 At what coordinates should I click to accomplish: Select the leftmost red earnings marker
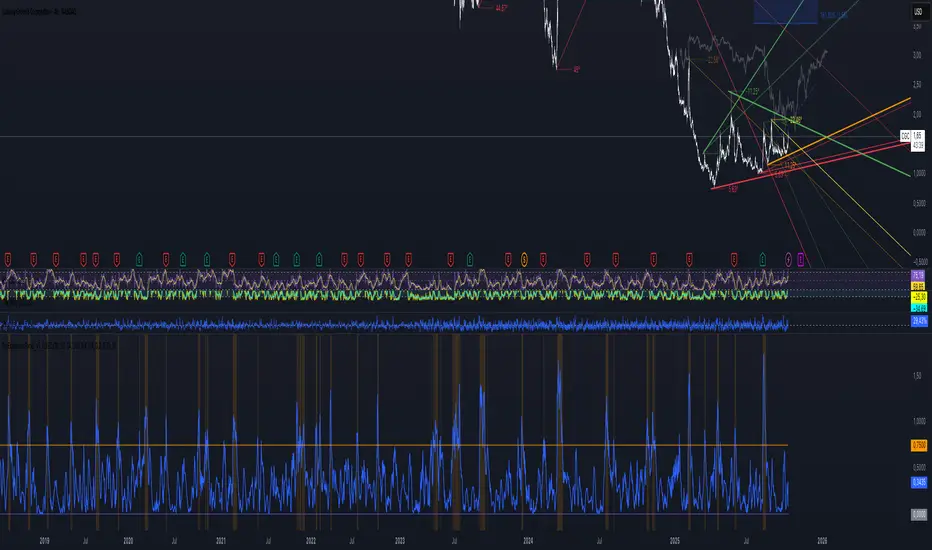tap(8, 259)
